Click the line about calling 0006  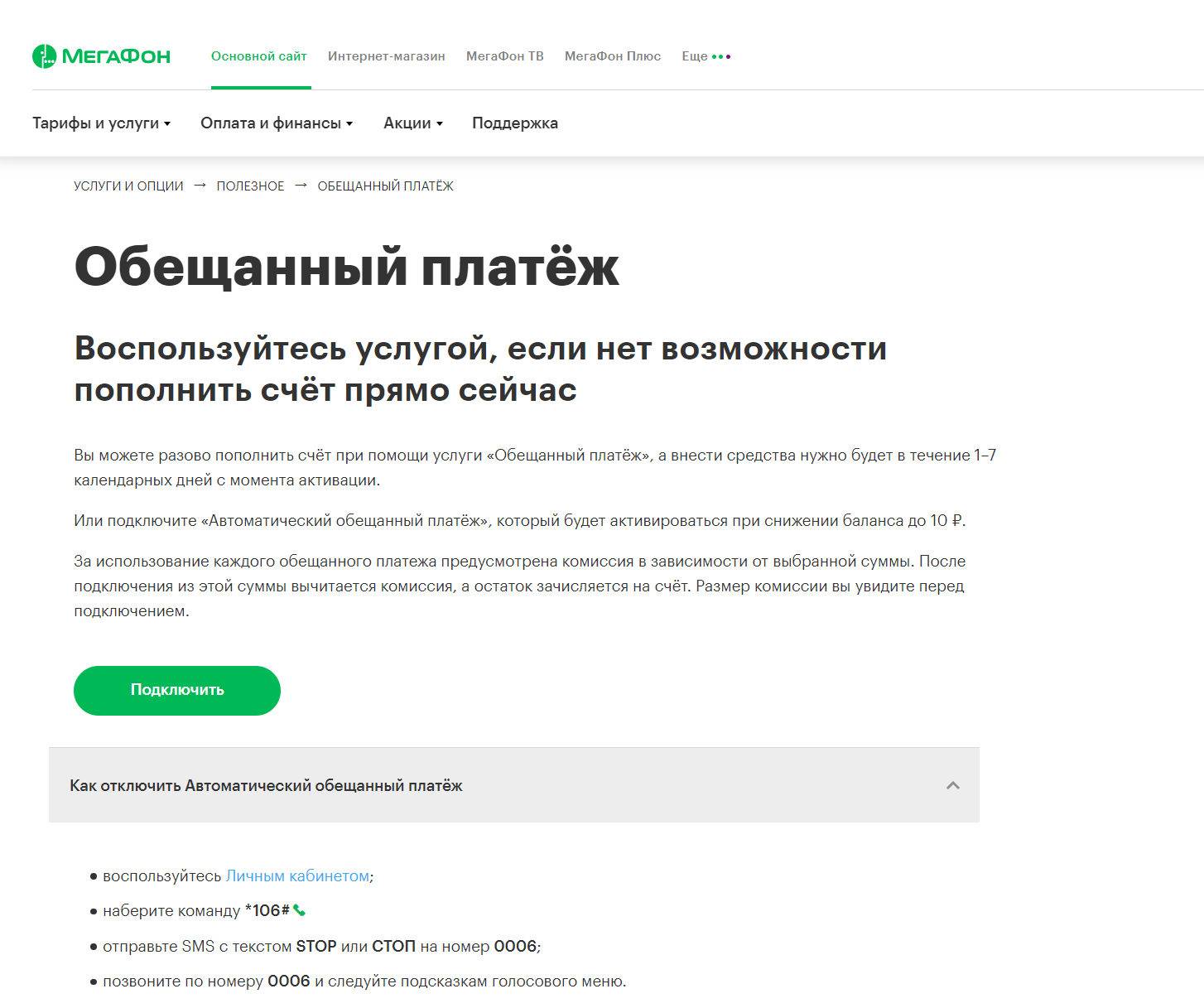coord(364,981)
